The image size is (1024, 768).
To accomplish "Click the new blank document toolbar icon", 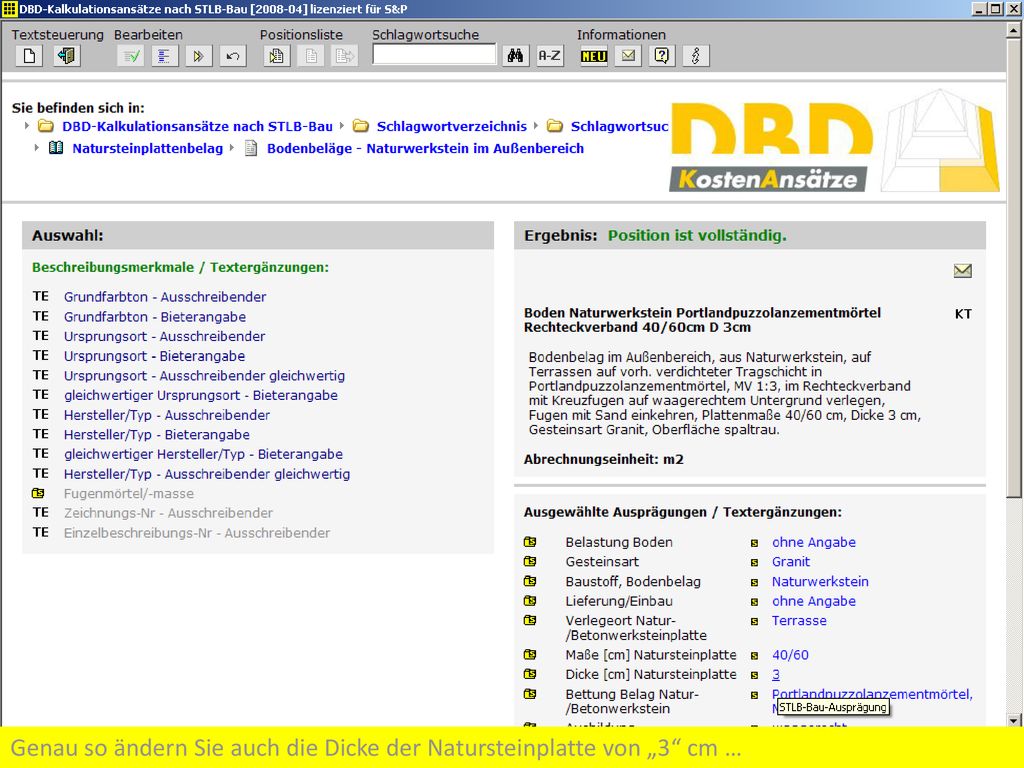I will [29, 56].
